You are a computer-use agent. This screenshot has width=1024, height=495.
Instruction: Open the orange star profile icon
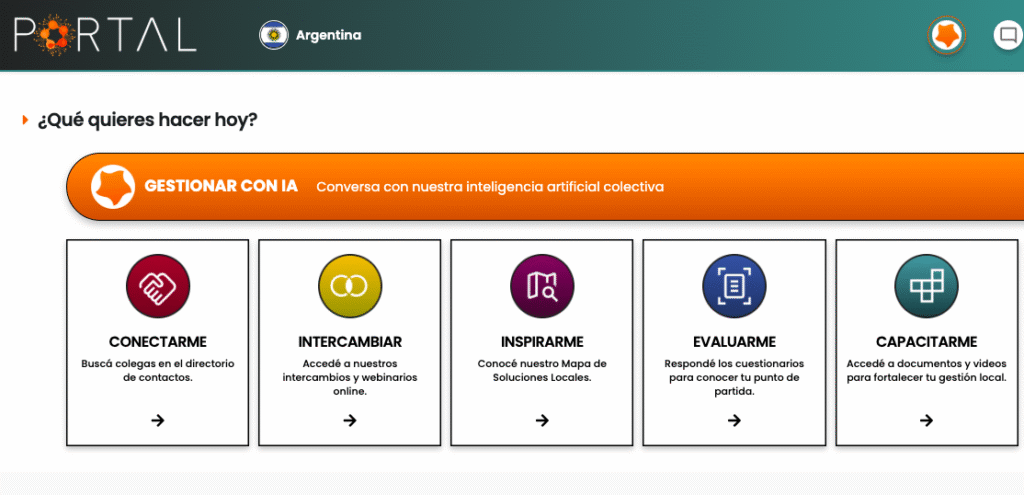(x=946, y=36)
